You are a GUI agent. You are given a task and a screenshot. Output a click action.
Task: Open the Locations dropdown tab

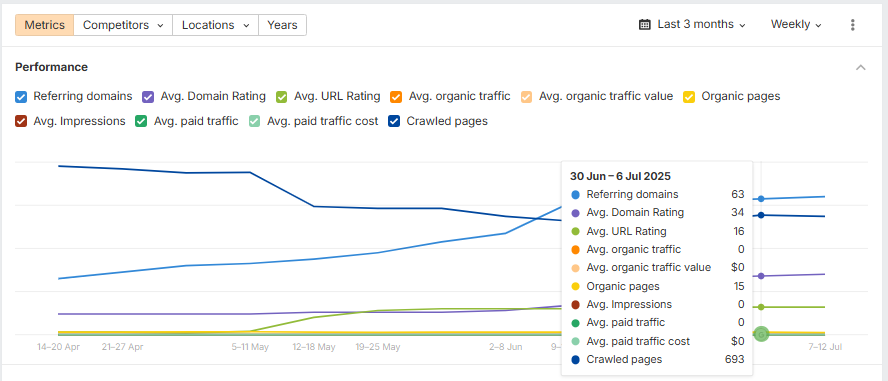[215, 25]
